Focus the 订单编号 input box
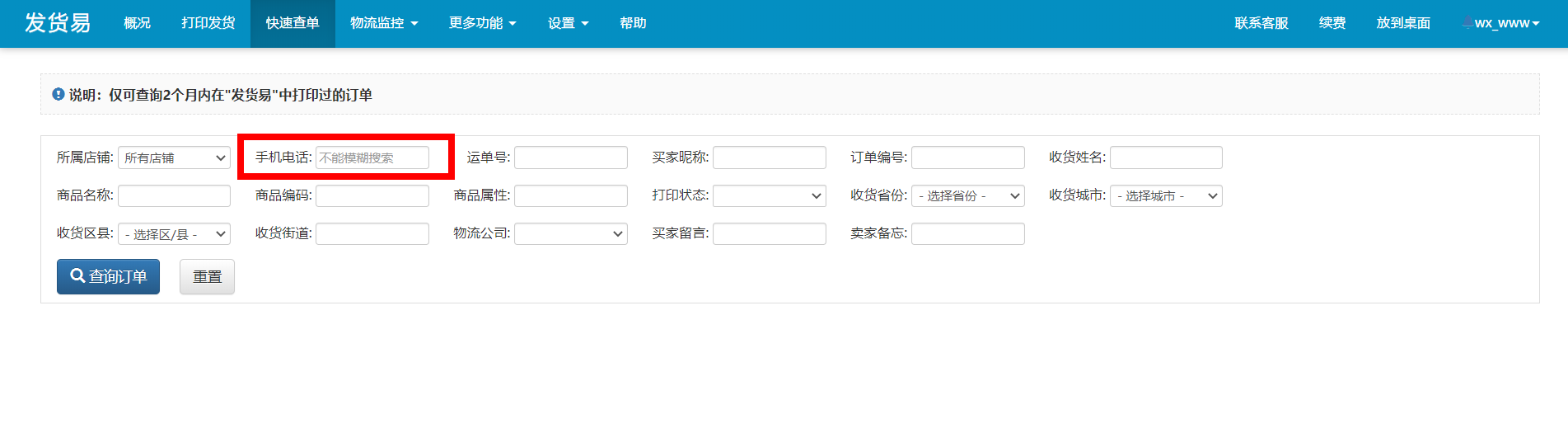The height and width of the screenshot is (442, 1568). click(x=967, y=158)
